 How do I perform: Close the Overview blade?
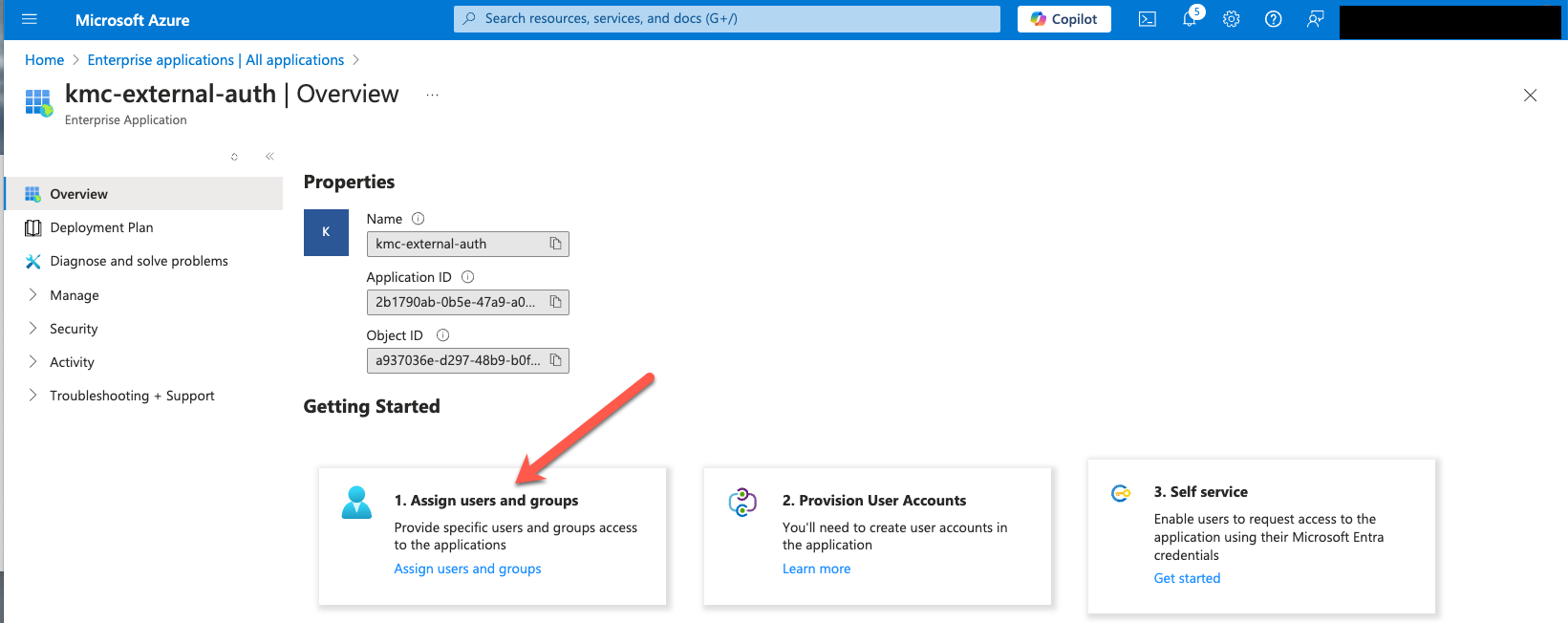click(1530, 95)
